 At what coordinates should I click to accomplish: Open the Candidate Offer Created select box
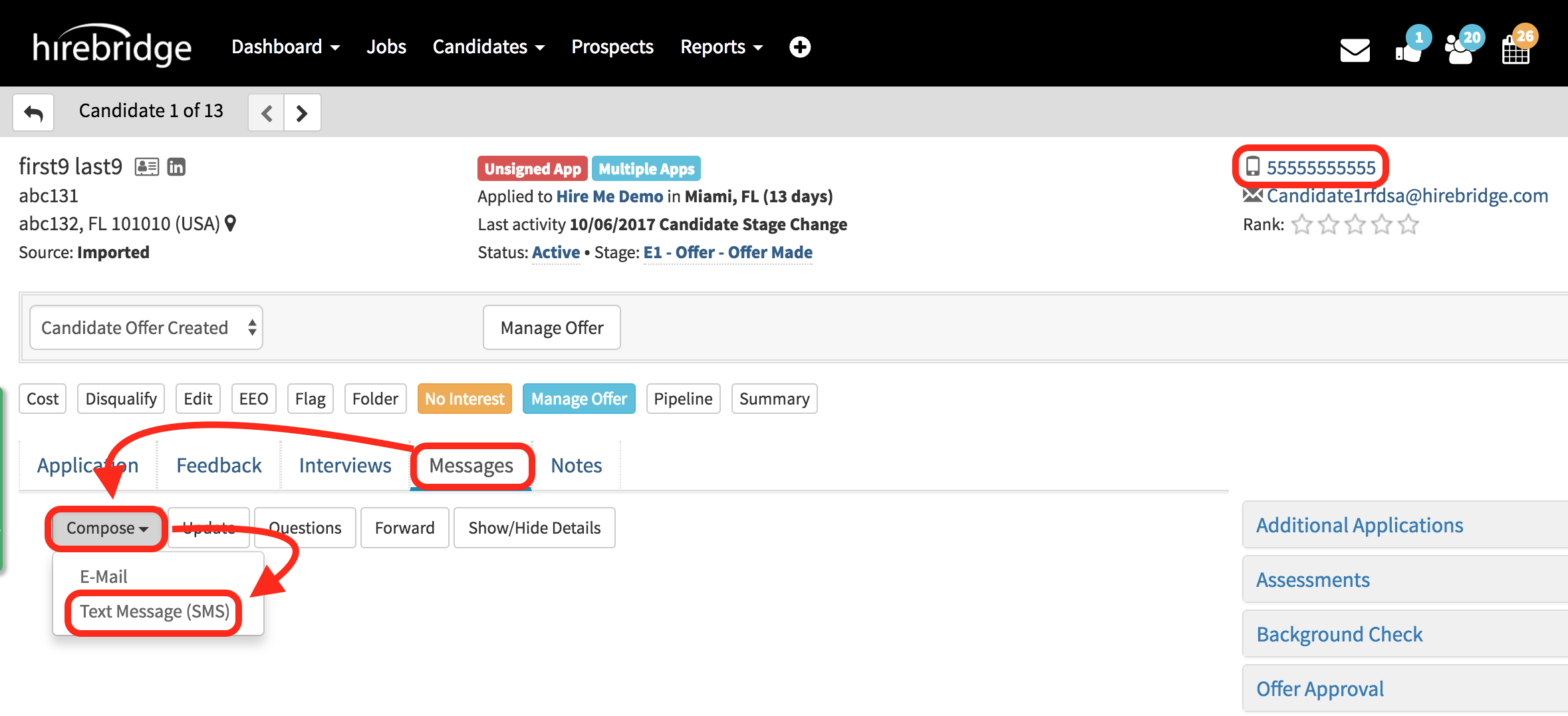coord(146,327)
